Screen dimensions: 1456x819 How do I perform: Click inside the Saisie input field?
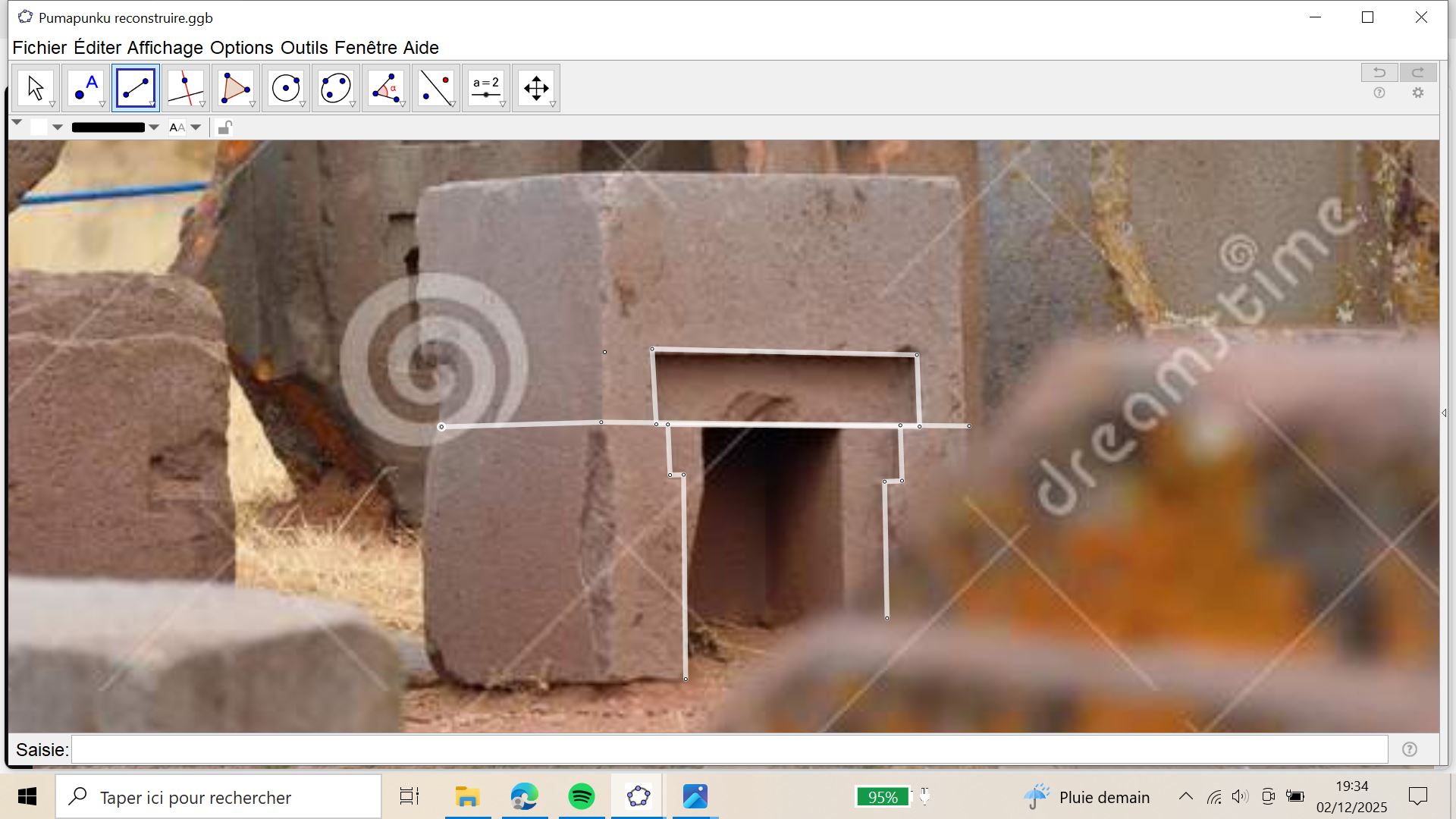tap(728, 750)
